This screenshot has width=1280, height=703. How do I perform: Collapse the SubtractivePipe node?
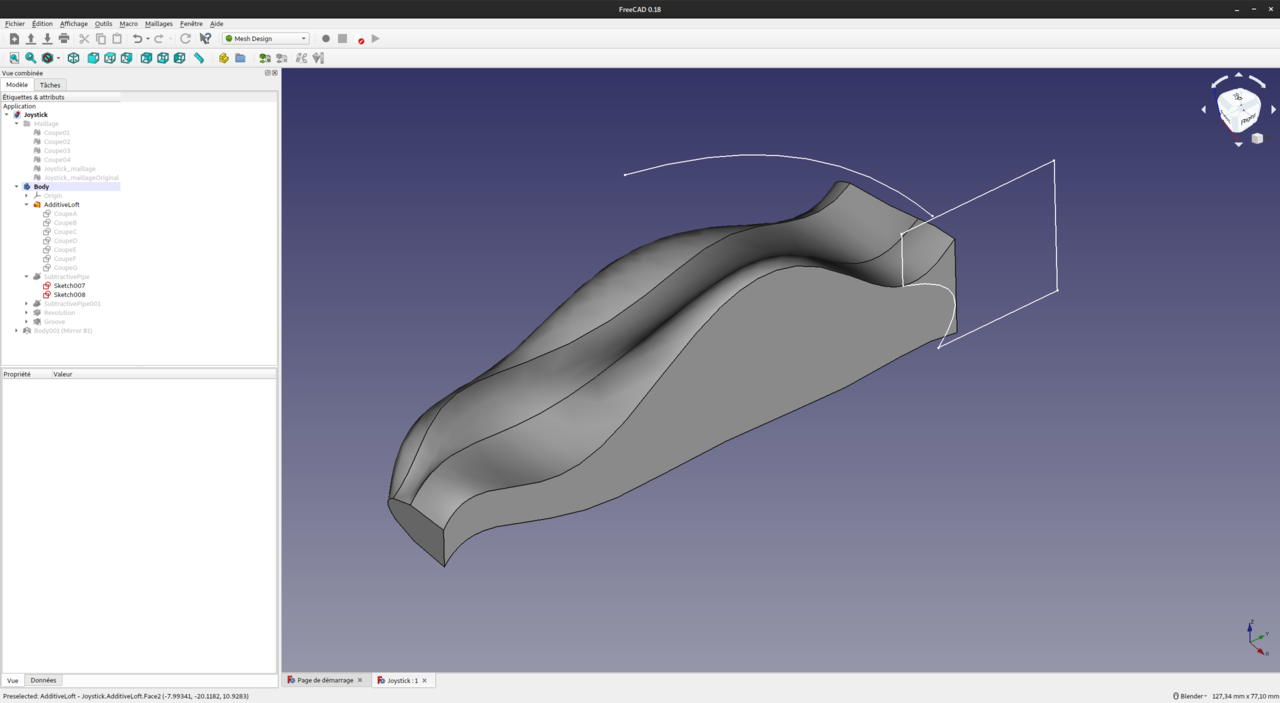[27, 277]
